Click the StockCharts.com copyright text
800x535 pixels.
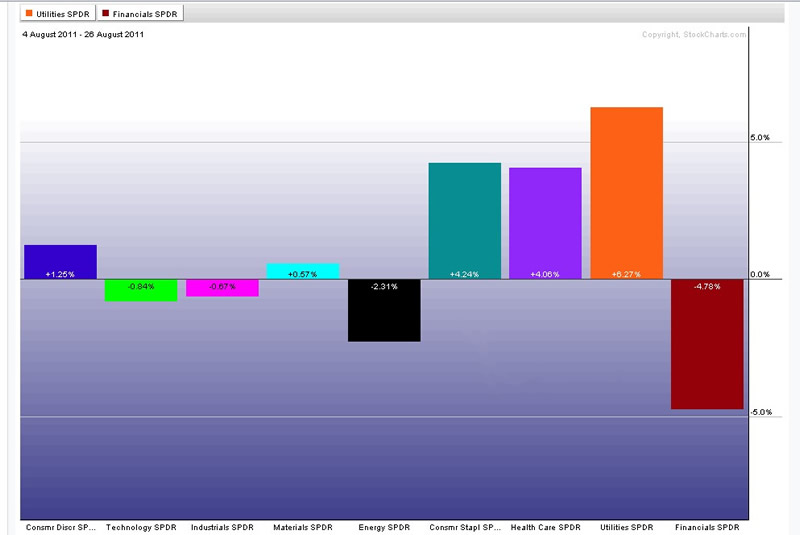click(693, 35)
